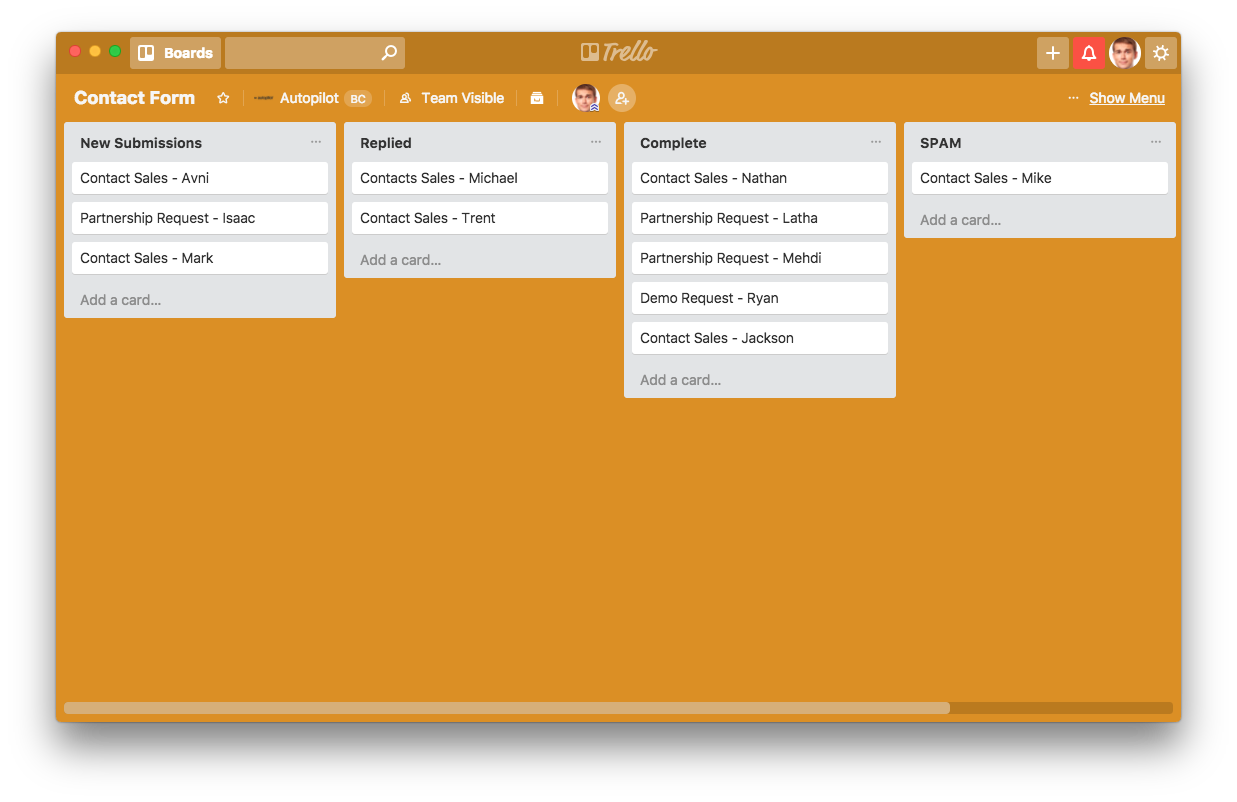Click the board member avatar
This screenshot has height=802, width=1237.
(x=586, y=98)
